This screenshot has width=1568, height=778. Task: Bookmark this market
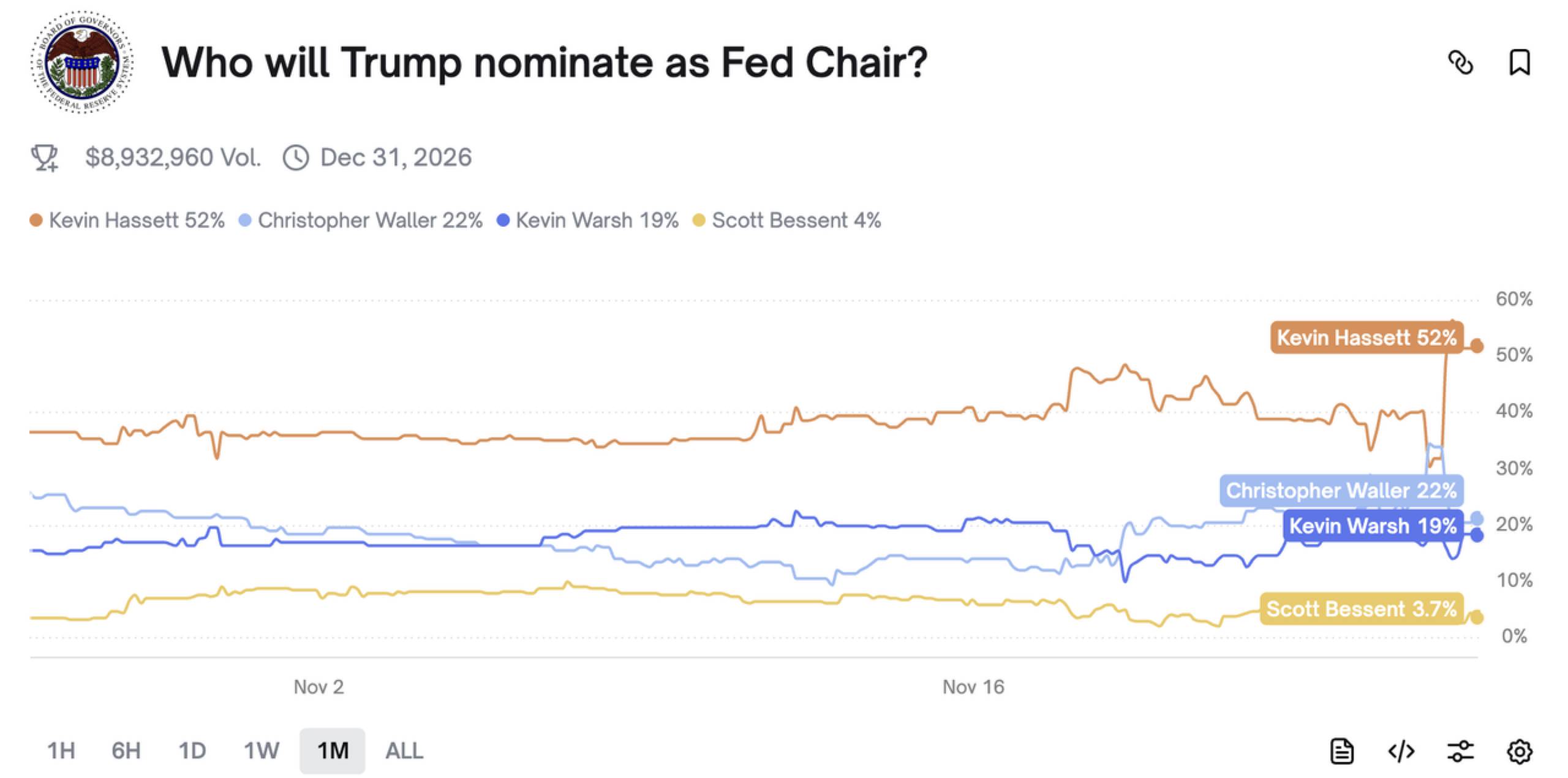coord(1521,63)
